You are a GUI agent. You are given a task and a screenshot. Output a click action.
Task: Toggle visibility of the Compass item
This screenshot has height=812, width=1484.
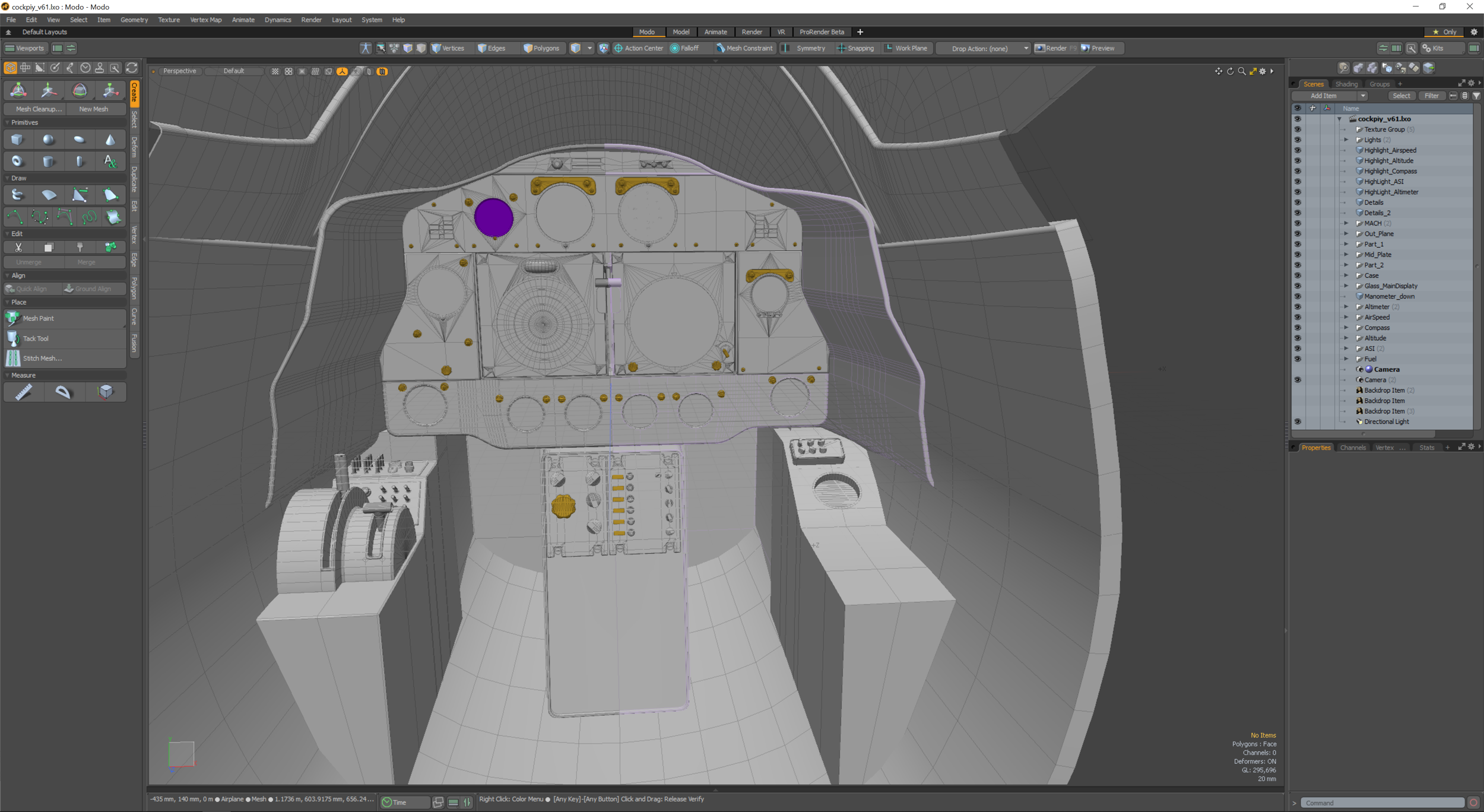(x=1299, y=327)
